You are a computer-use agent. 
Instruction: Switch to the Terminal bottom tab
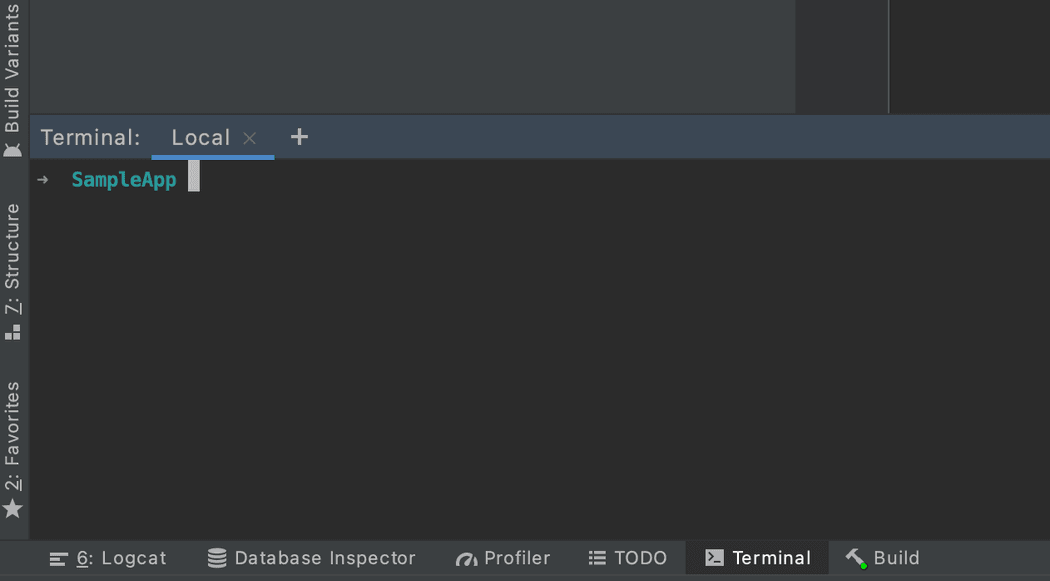coord(757,558)
